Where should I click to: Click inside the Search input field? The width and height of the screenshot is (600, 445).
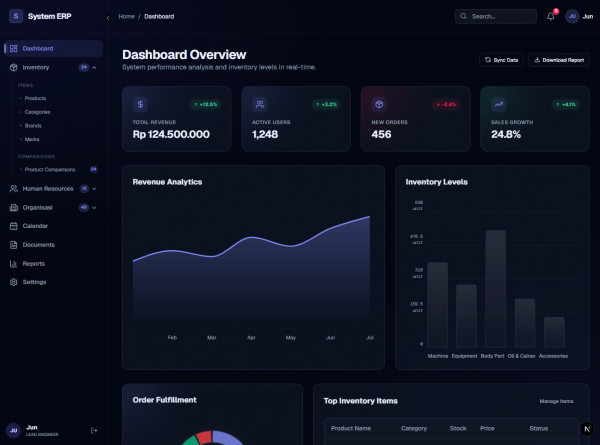click(x=496, y=16)
